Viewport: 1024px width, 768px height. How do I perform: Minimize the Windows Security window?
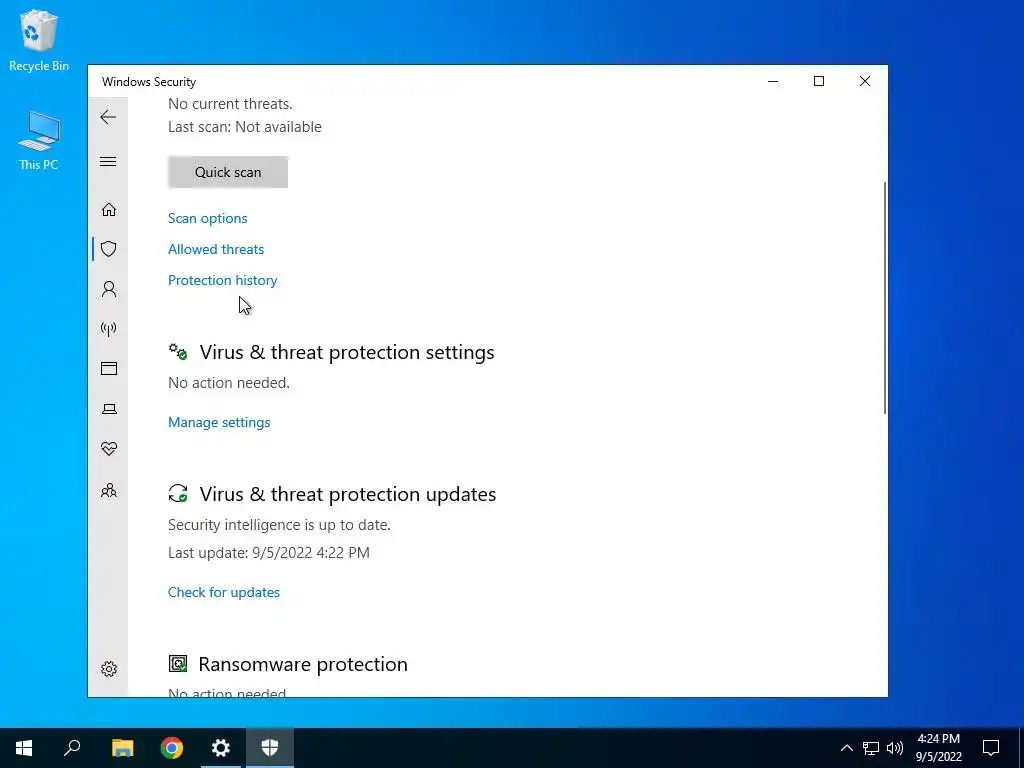[773, 81]
